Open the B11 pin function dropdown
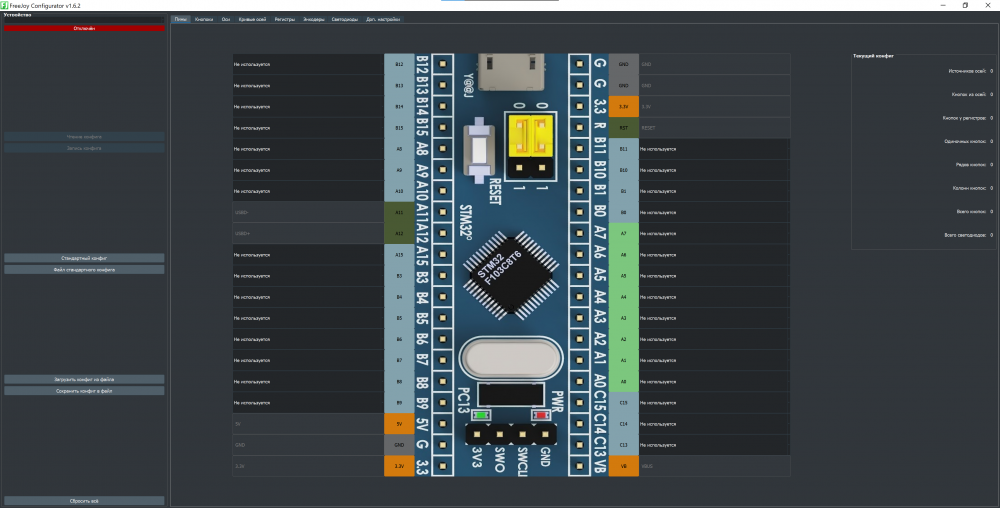 pos(713,149)
